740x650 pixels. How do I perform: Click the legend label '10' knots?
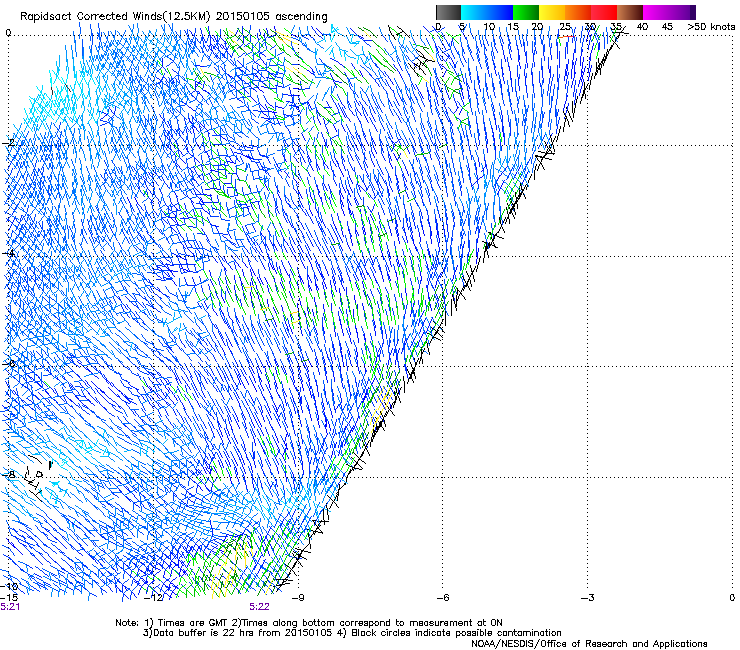489,27
